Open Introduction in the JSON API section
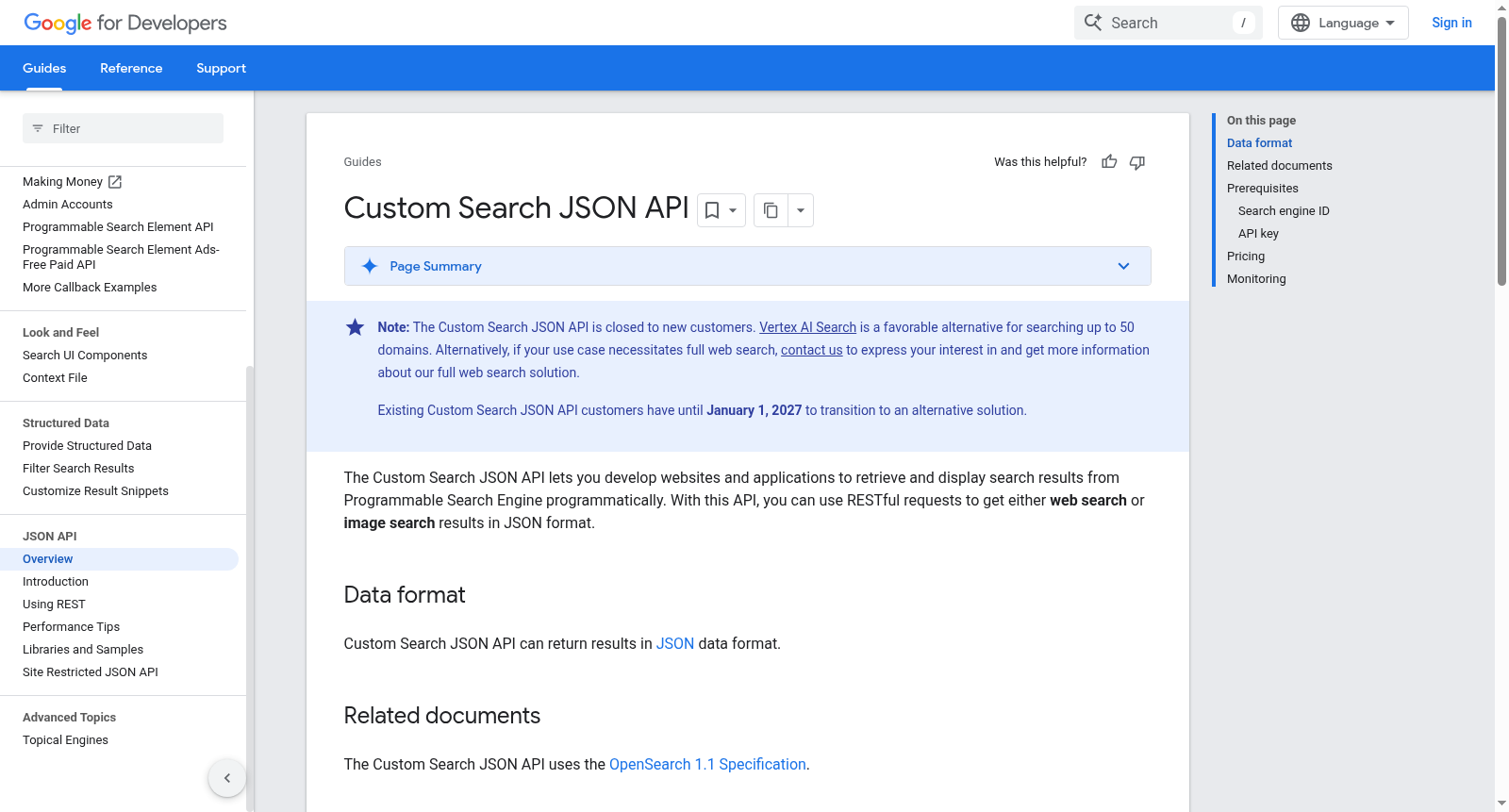The image size is (1509, 812). point(56,582)
